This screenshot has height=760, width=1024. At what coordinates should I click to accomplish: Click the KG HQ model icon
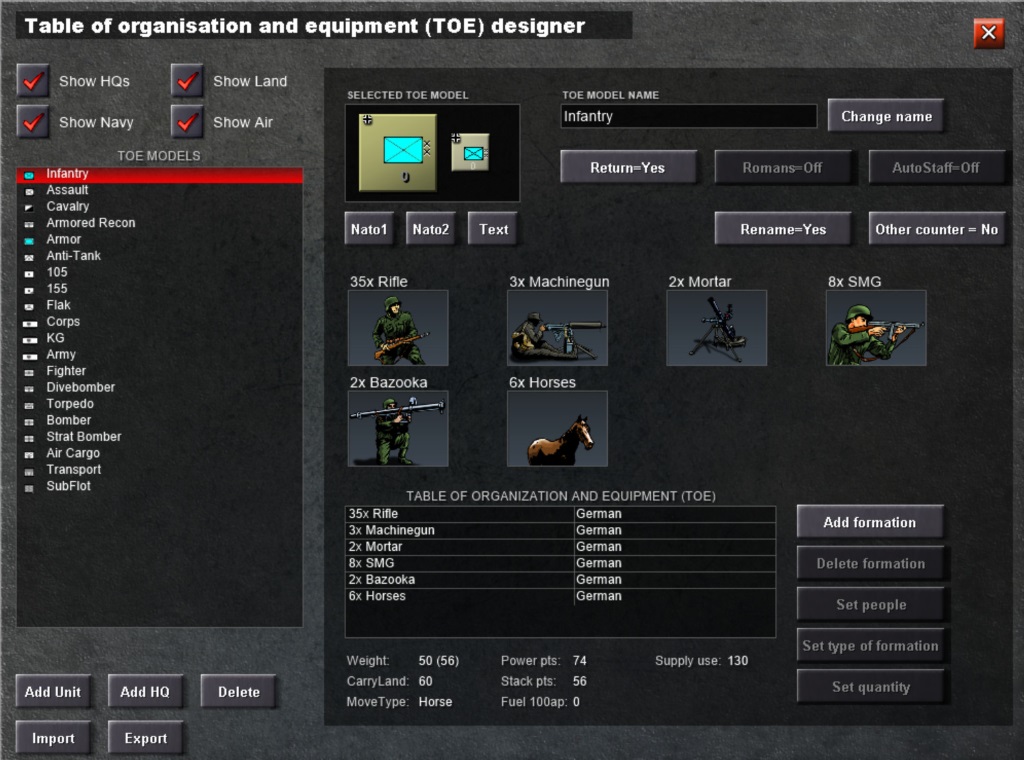(x=30, y=340)
